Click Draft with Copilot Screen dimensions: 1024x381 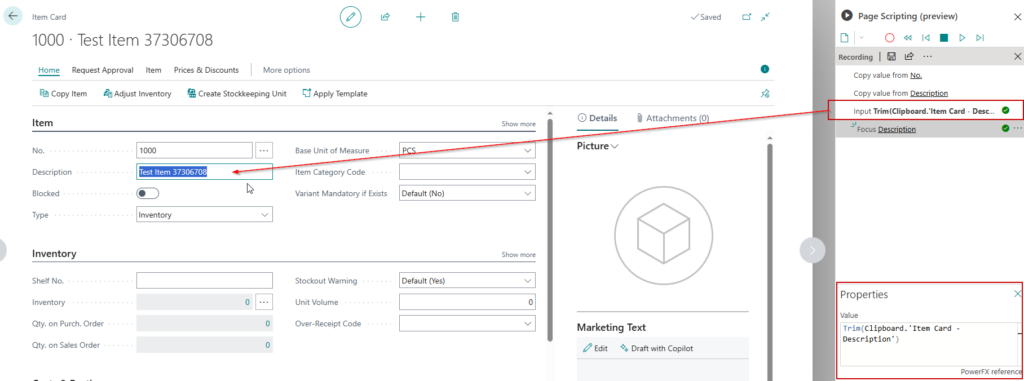(x=656, y=348)
